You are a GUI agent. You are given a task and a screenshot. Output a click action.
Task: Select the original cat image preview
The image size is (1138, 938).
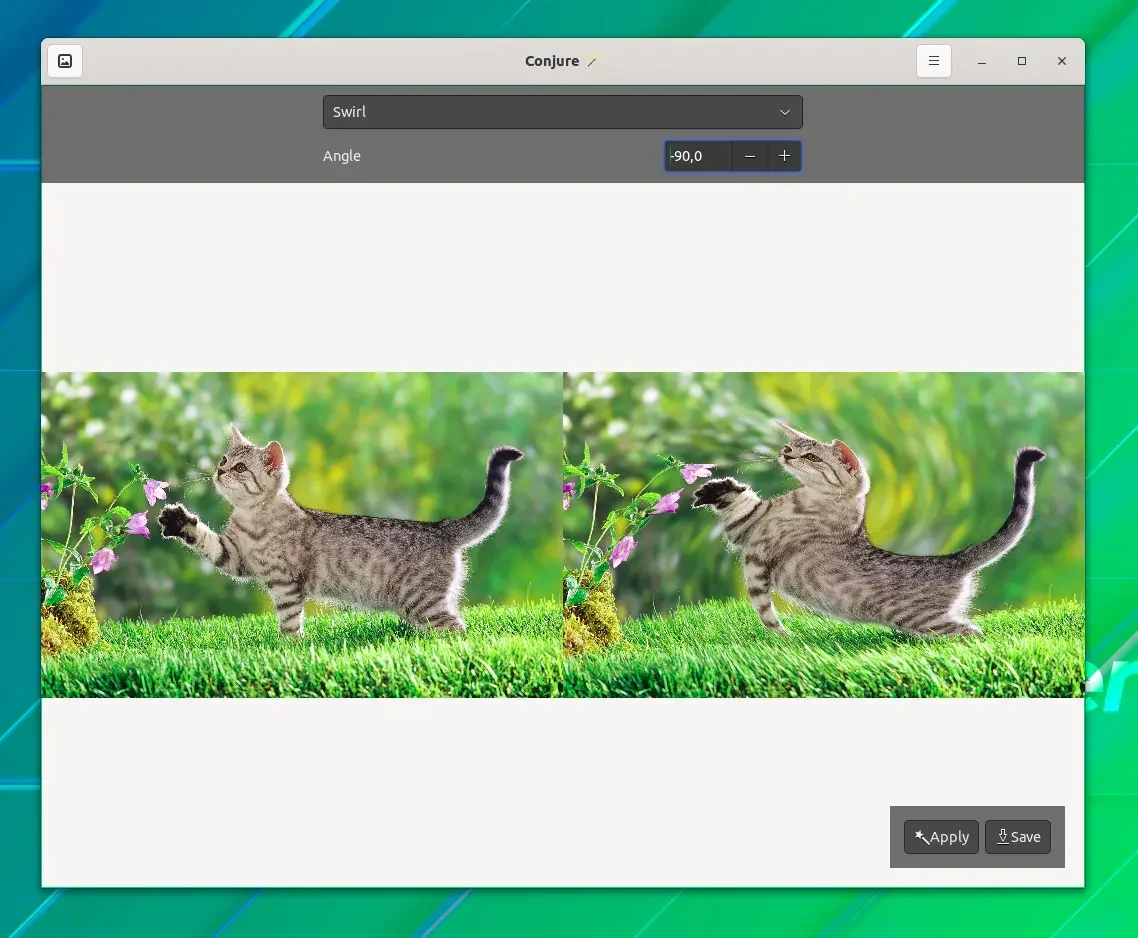coord(302,535)
